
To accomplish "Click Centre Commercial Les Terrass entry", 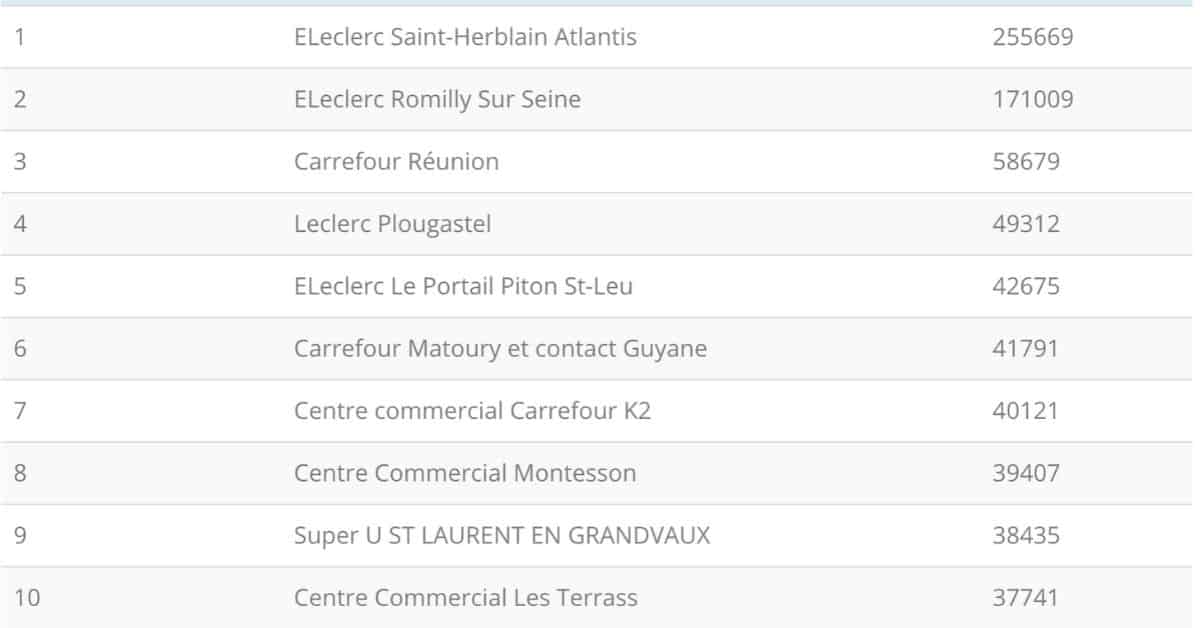I will pos(465,598).
